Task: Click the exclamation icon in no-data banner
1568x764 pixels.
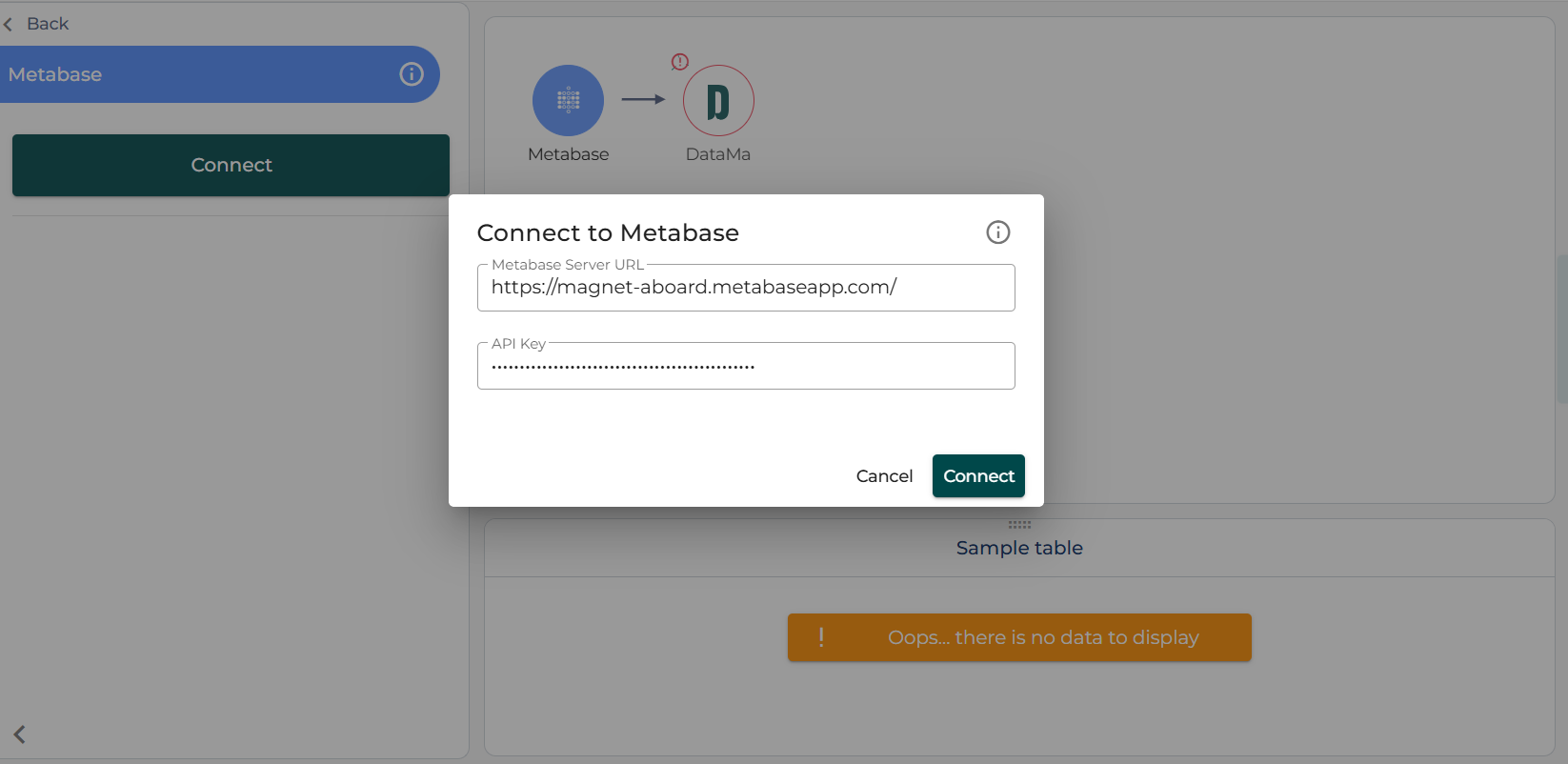Action: coord(821,637)
